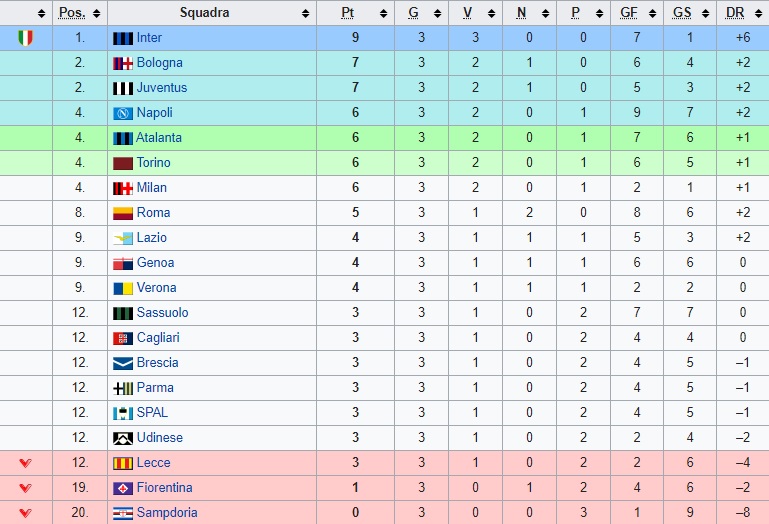Click the GS column header
Screen dimensions: 769x524
pyautogui.click(x=682, y=13)
